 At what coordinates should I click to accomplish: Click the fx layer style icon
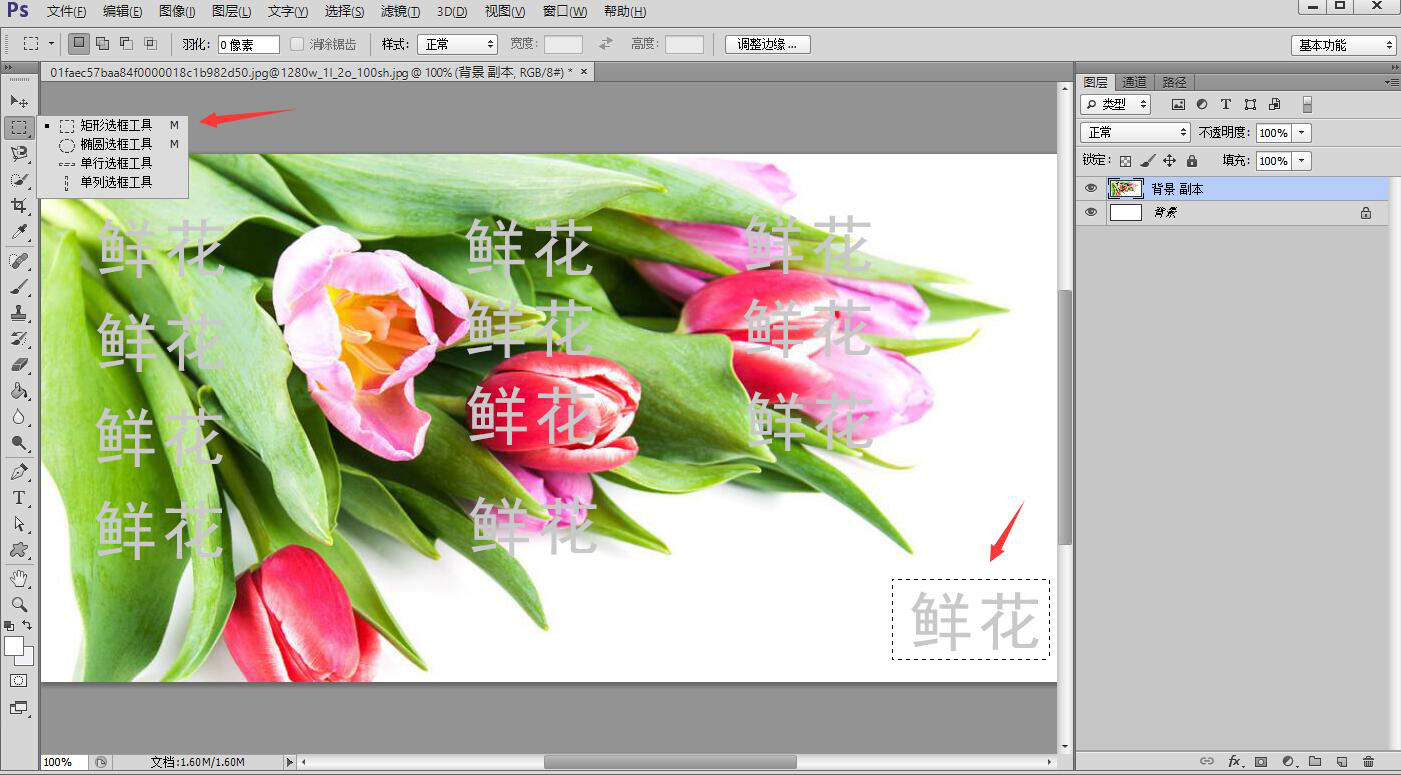point(1235,762)
